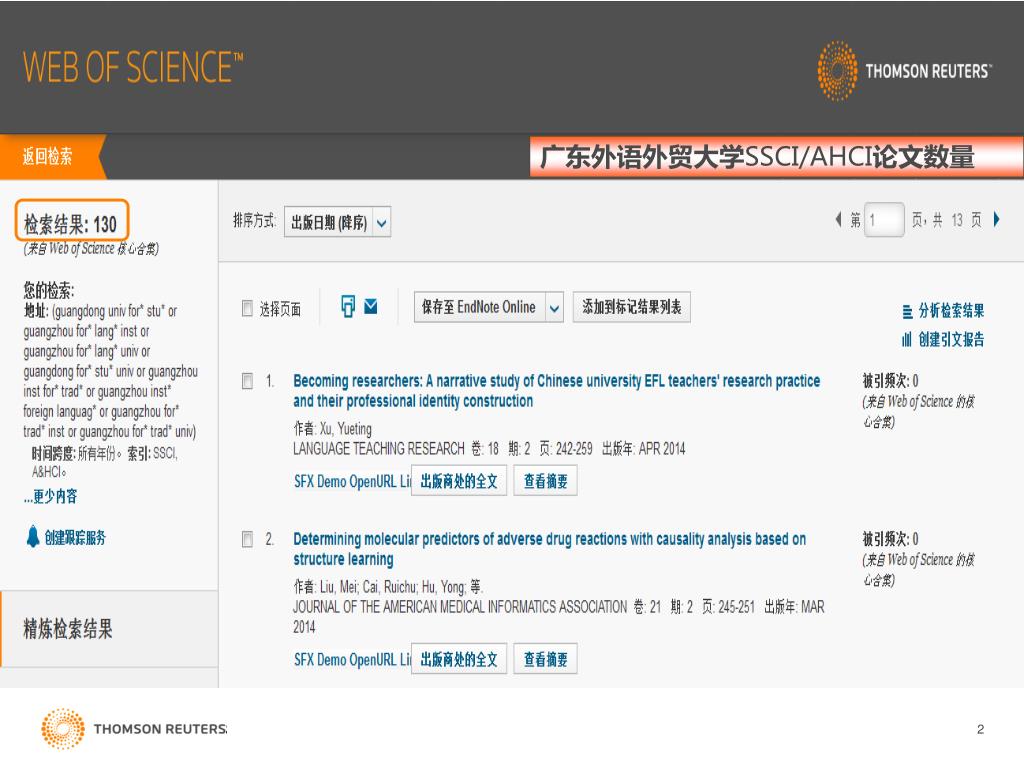Click SFX Demo OpenURL link for result 2
1024x768 pixels.
click(x=353, y=660)
